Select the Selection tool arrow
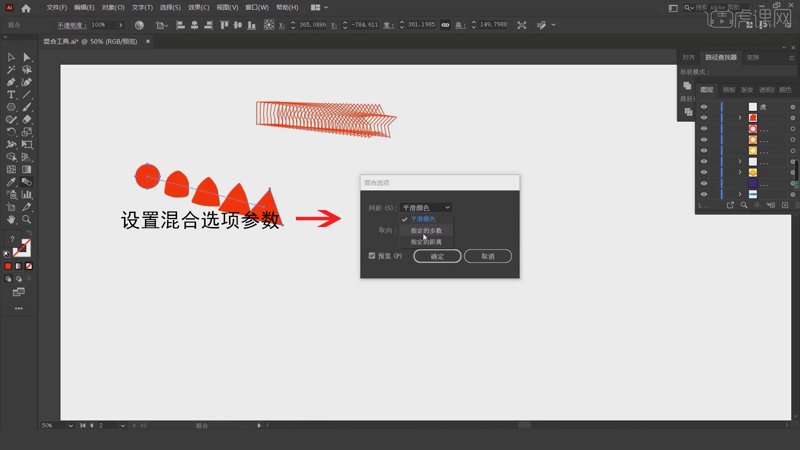 [11, 57]
